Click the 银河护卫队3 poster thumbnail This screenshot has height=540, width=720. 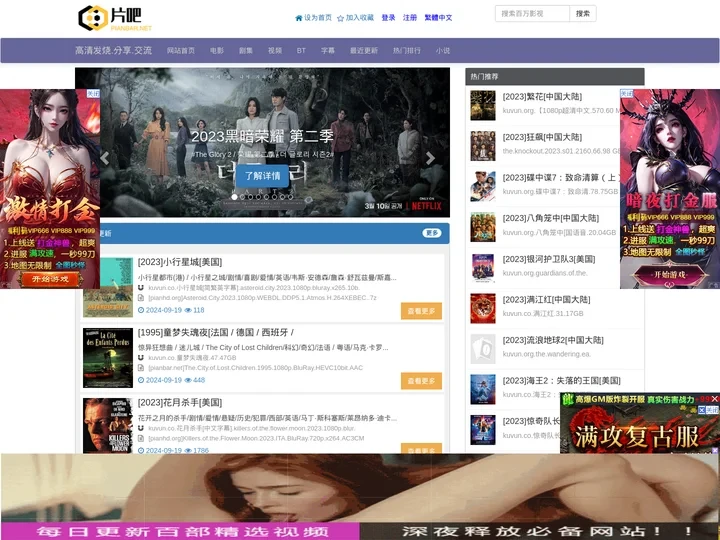click(483, 268)
